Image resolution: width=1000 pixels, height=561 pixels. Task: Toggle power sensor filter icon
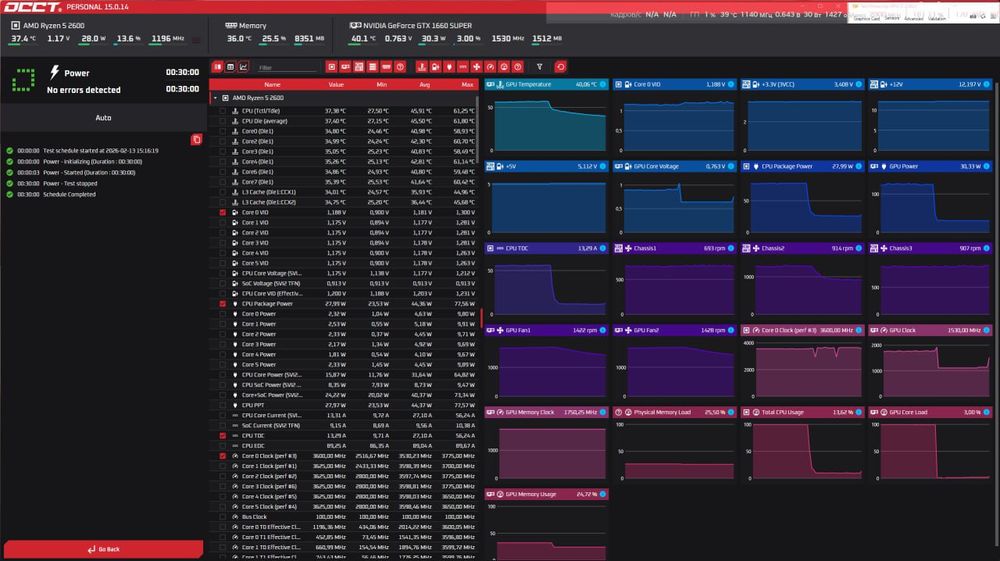(x=449, y=67)
